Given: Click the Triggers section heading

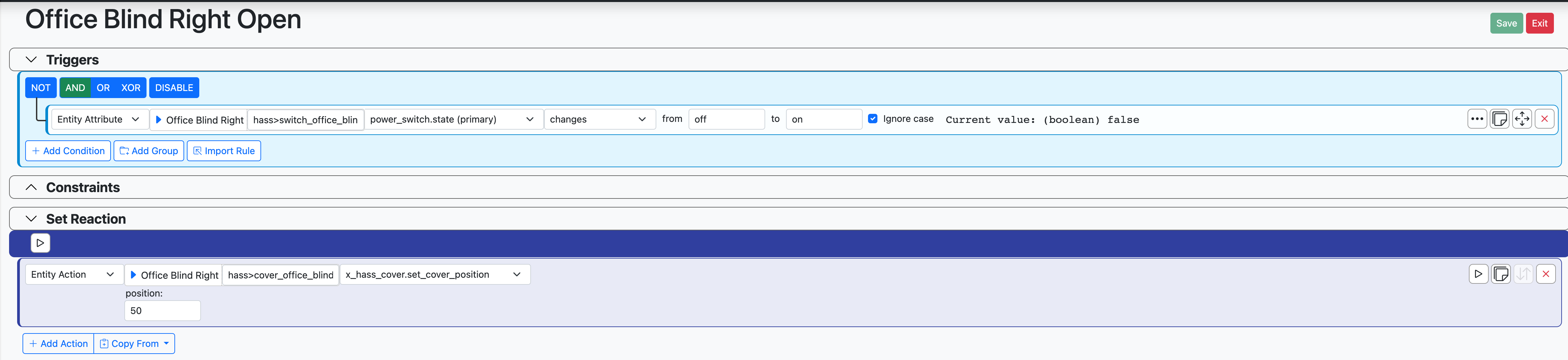Looking at the screenshot, I should pos(73,59).
